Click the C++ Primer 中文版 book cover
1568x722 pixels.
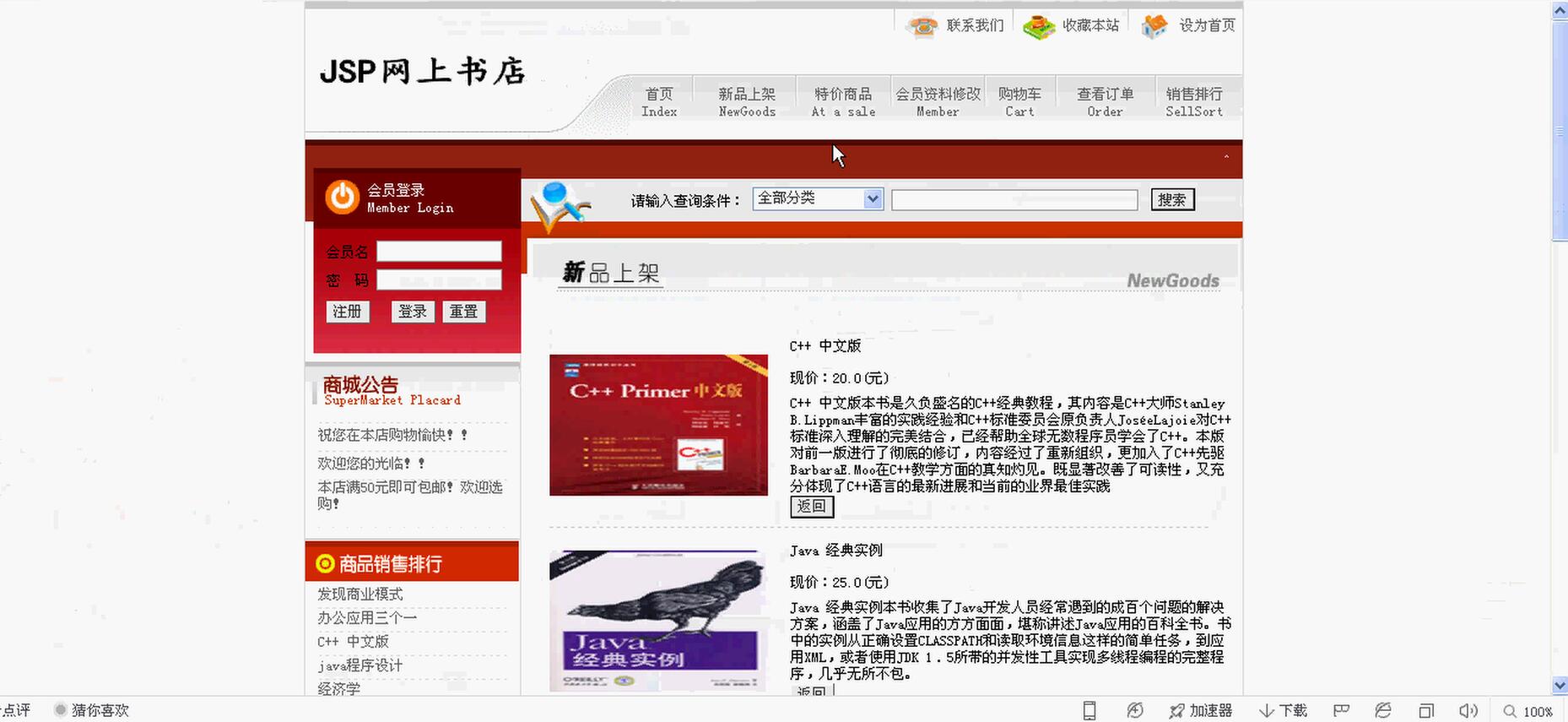[658, 425]
